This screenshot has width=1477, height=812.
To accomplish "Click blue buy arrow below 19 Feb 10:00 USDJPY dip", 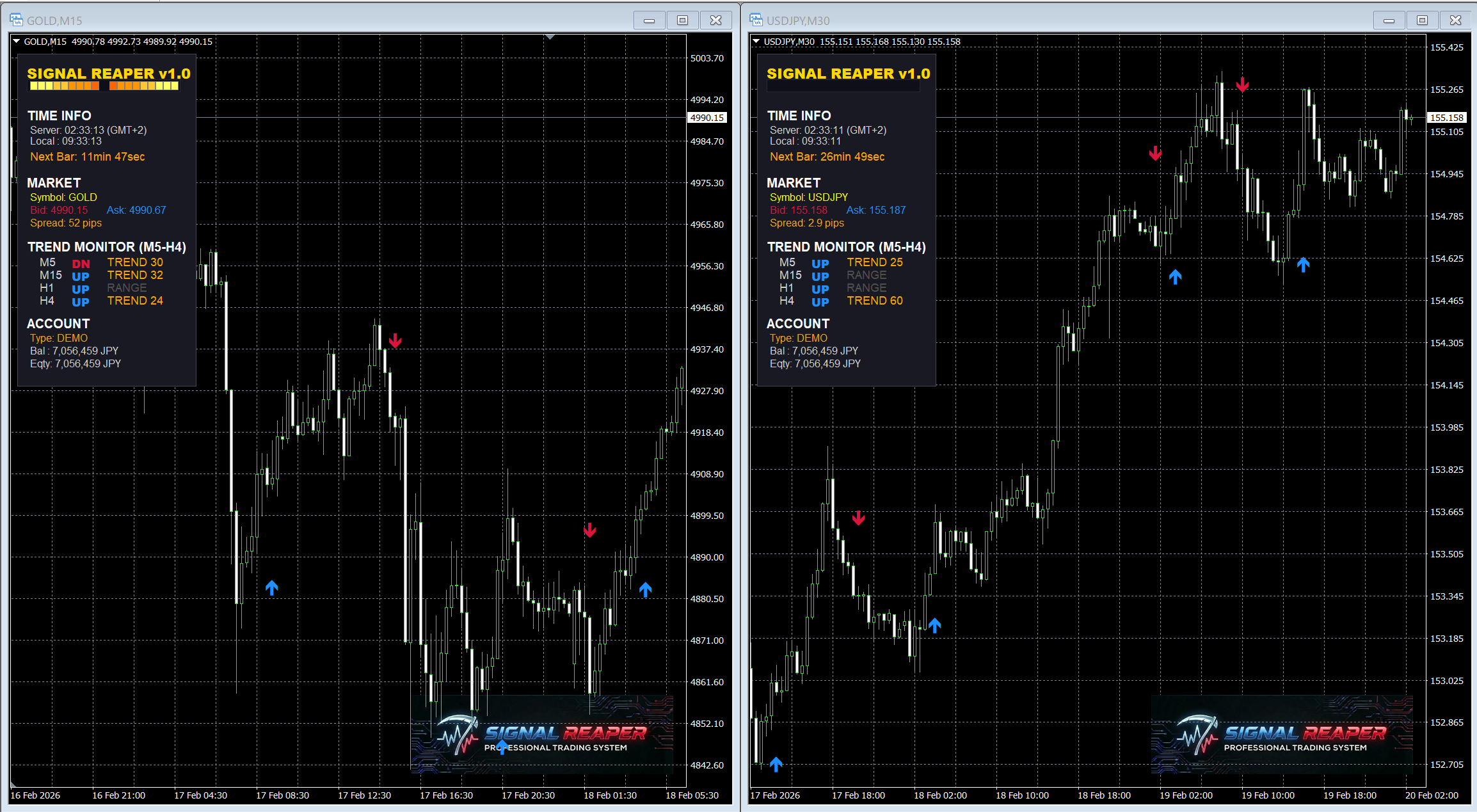I will 1303,264.
